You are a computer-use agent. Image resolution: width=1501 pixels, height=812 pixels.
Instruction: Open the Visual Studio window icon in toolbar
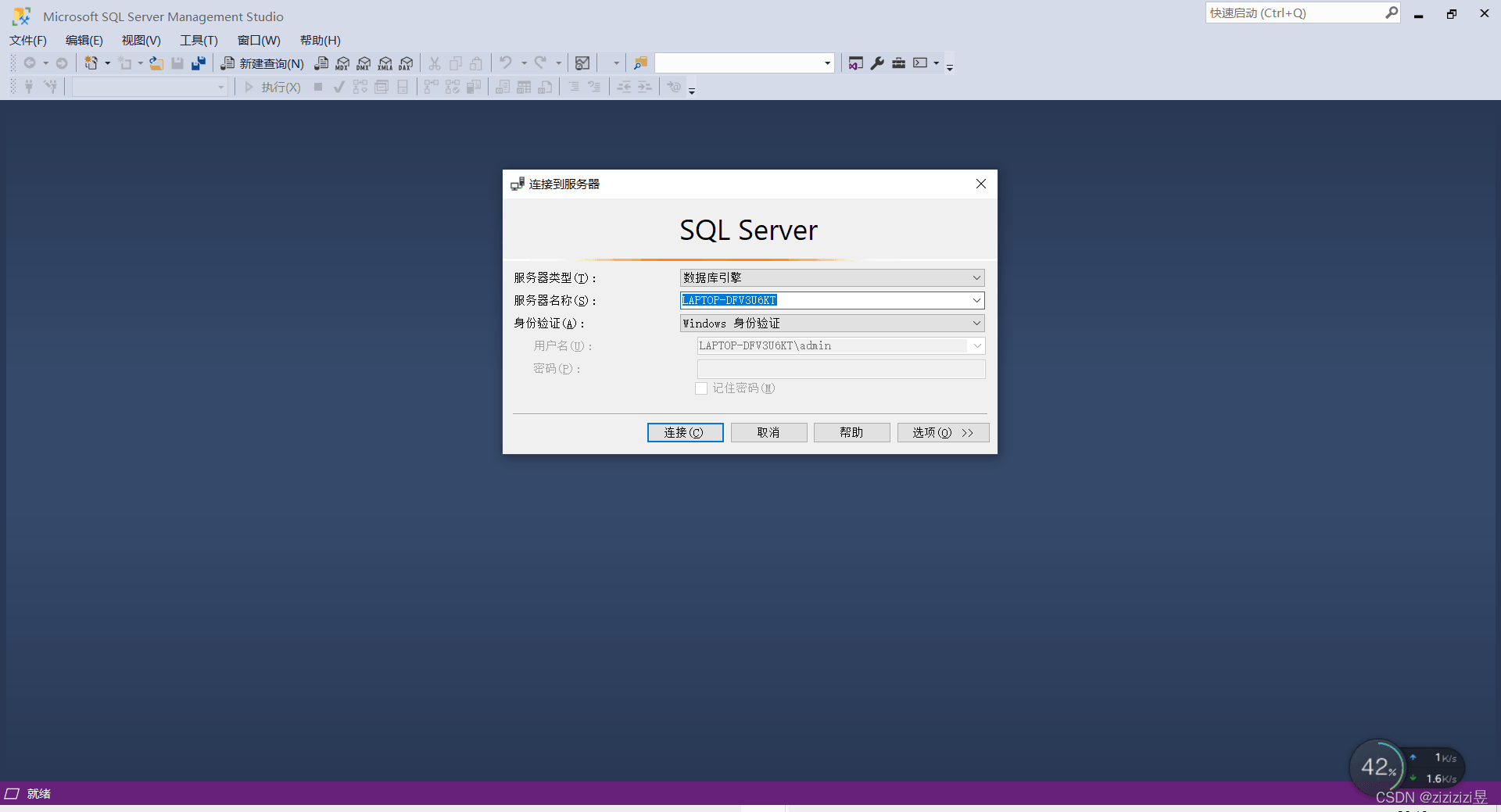[856, 63]
